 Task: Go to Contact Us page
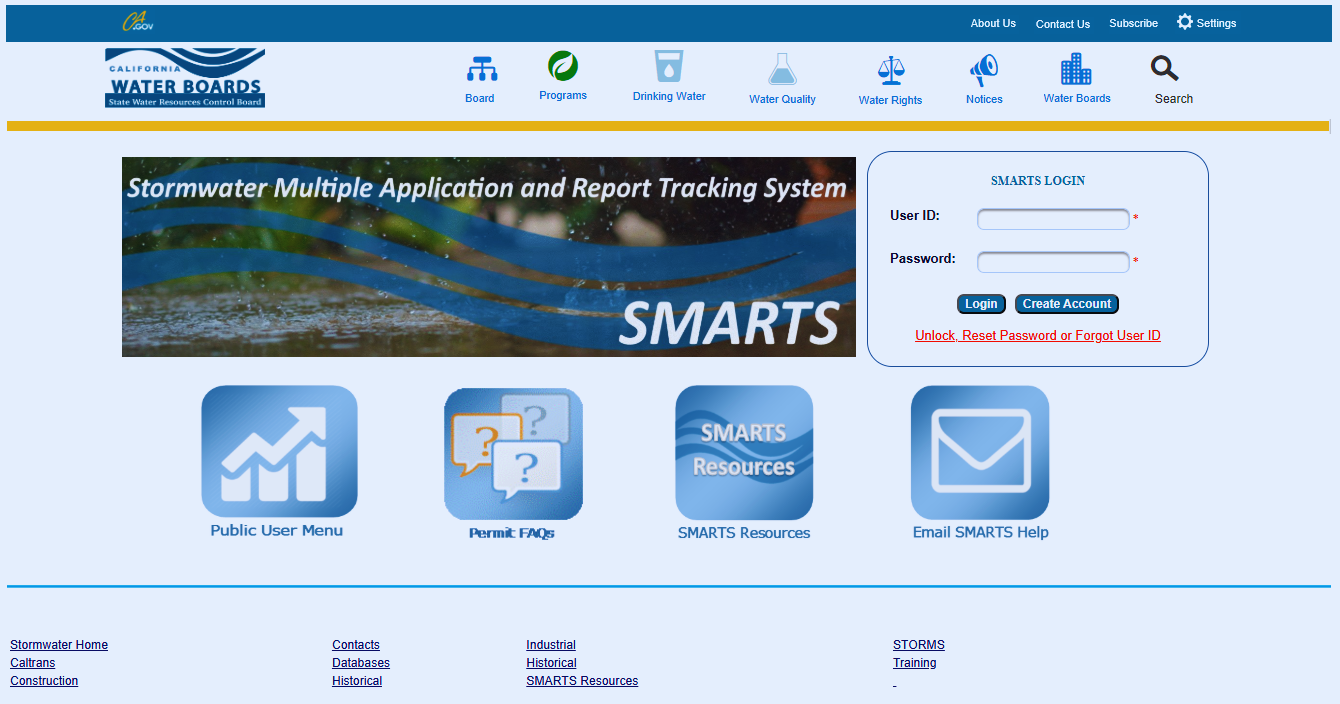pos(1063,24)
